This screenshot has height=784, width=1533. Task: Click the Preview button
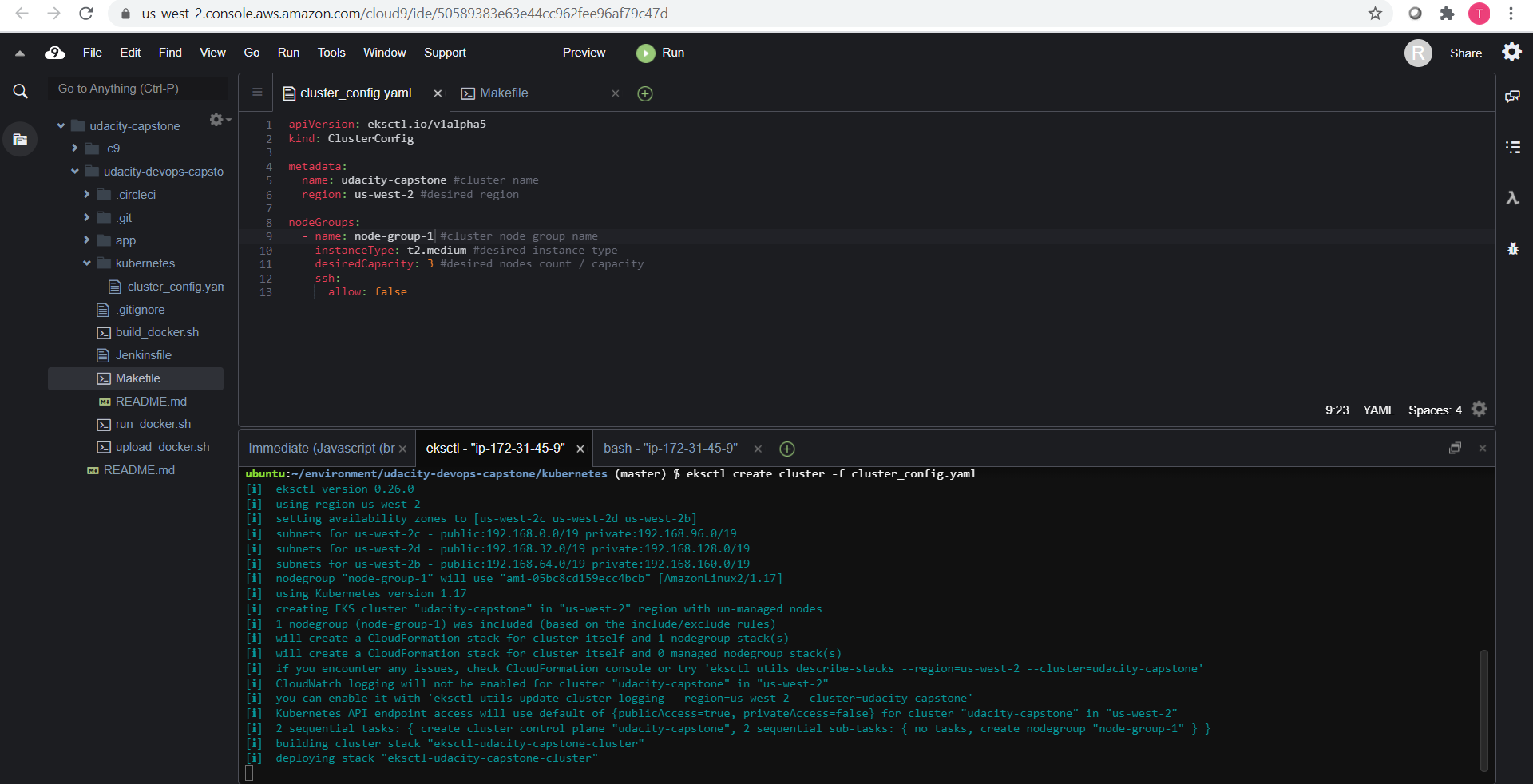pyautogui.click(x=584, y=53)
